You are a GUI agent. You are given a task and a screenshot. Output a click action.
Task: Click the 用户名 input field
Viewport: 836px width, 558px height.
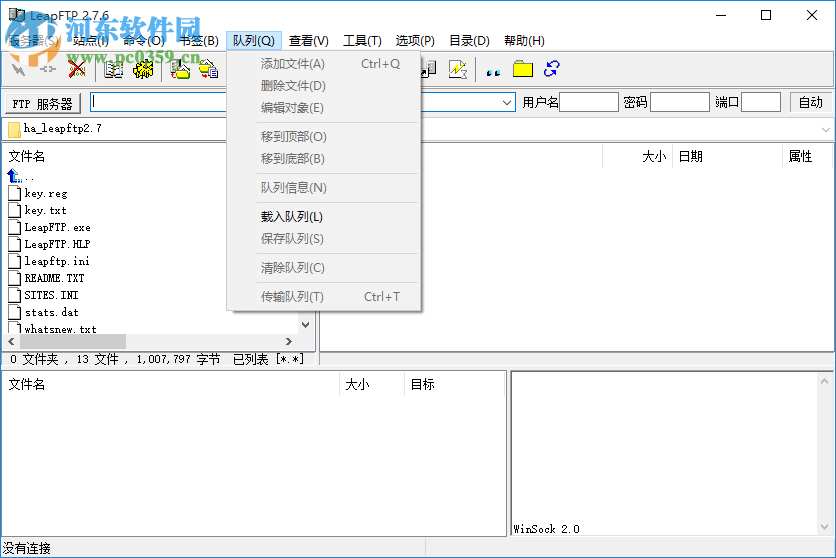[x=589, y=102]
